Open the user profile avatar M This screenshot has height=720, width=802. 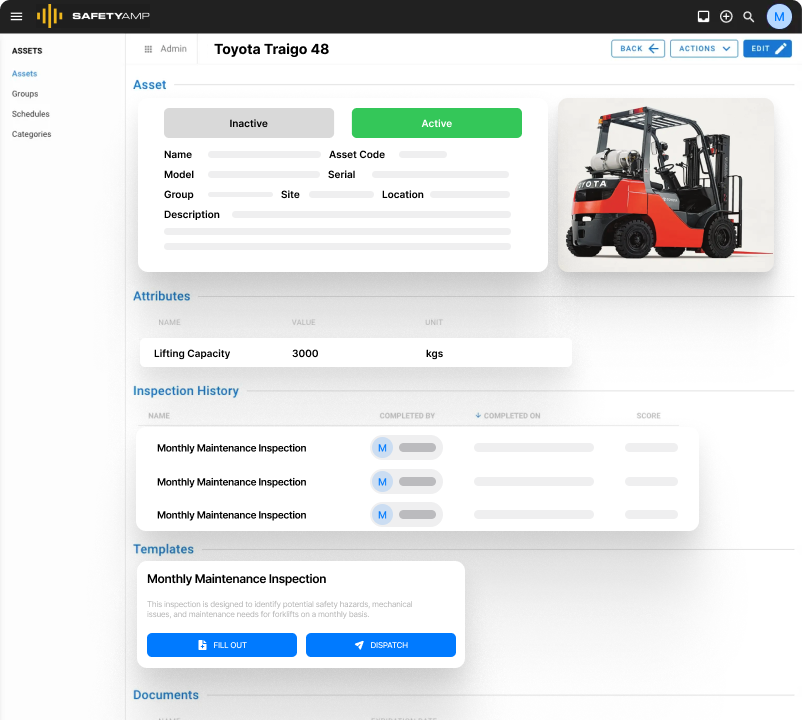coord(778,16)
